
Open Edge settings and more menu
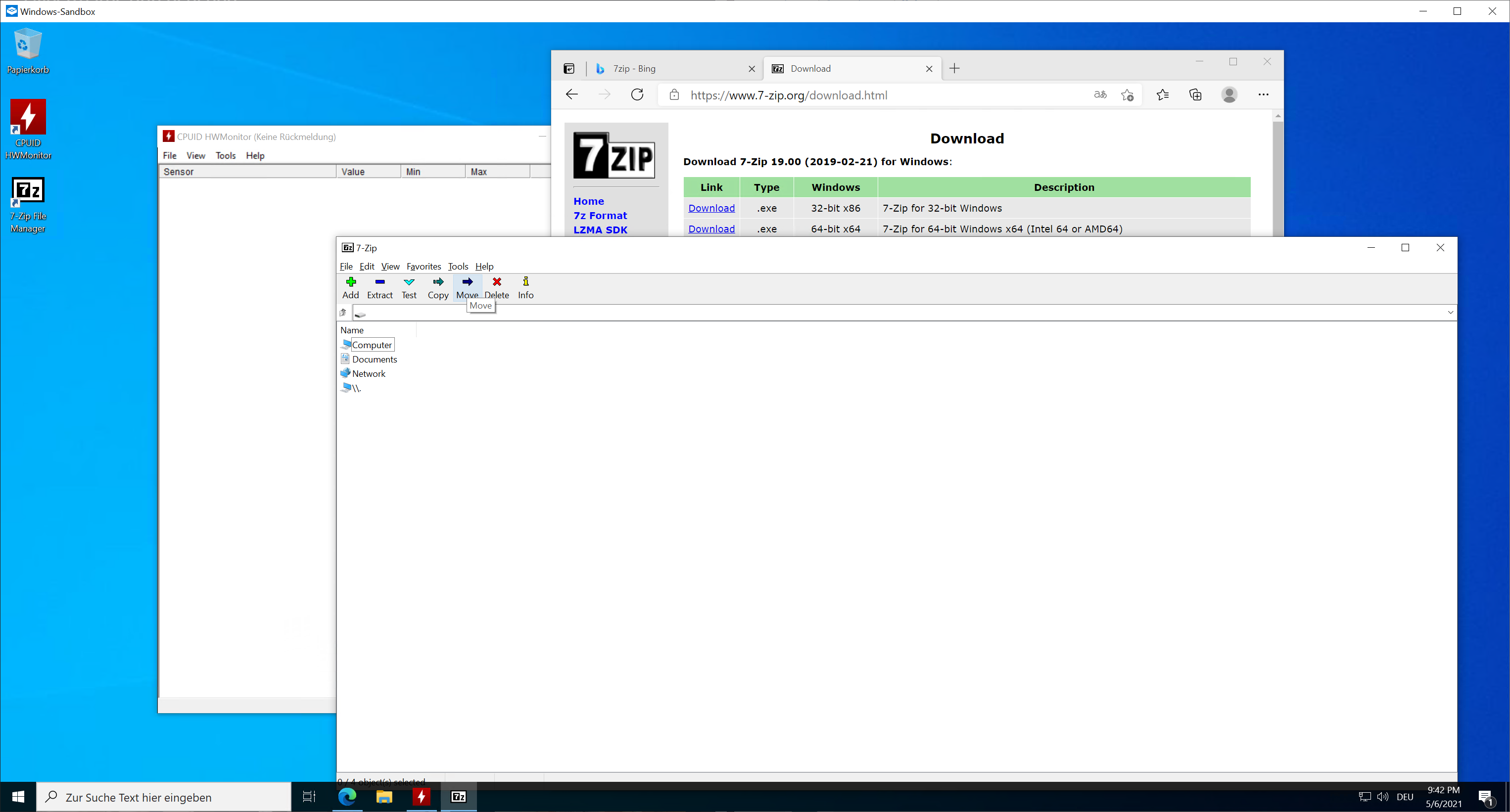(1263, 95)
